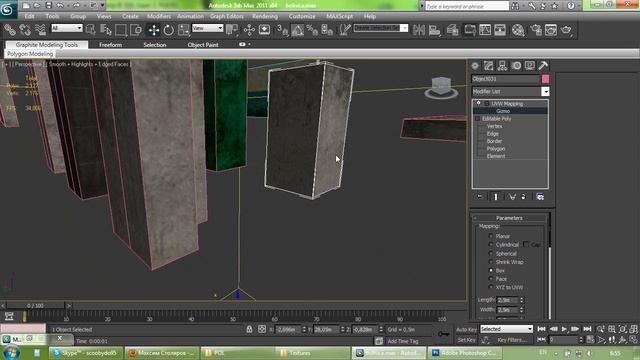Open the Select by Name dialog
Image resolution: width=640 pixels, height=360 pixels.
106,30
